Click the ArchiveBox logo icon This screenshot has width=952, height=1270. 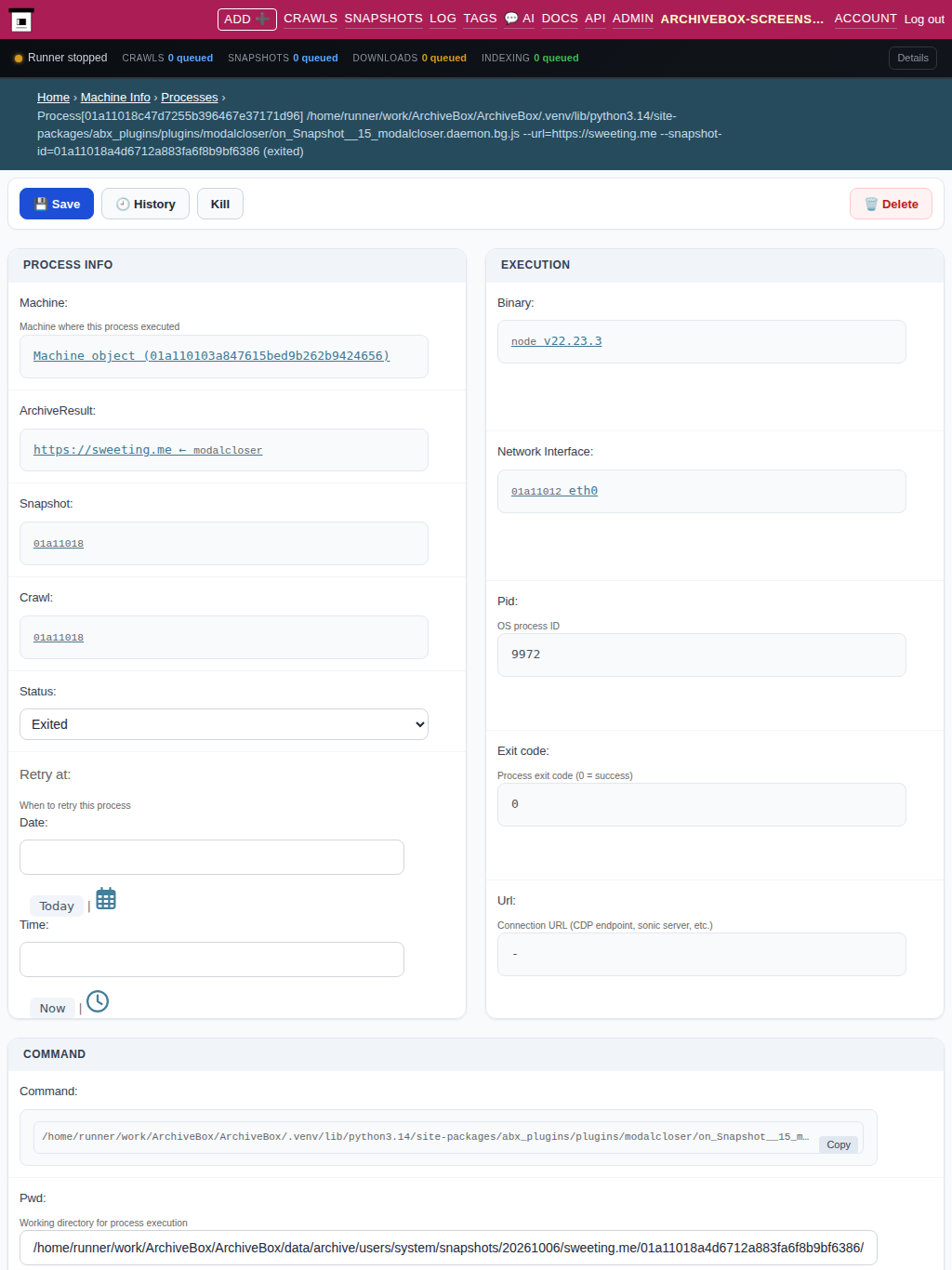click(x=21, y=20)
